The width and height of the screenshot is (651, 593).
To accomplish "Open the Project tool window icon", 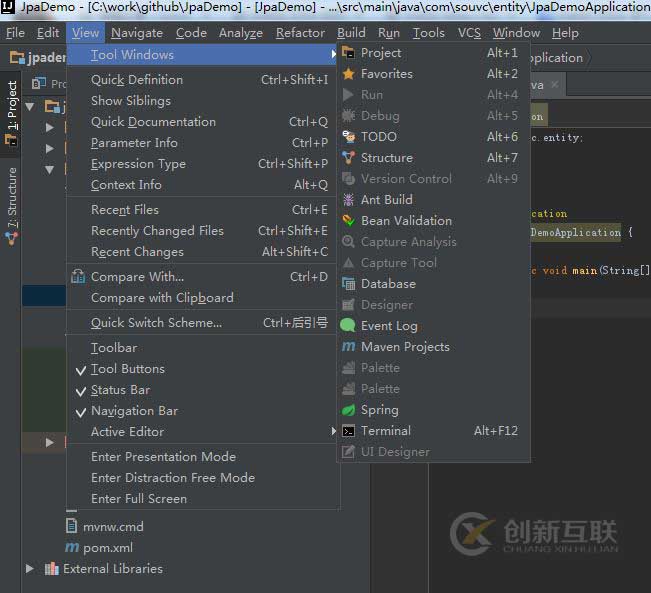I will pos(348,53).
